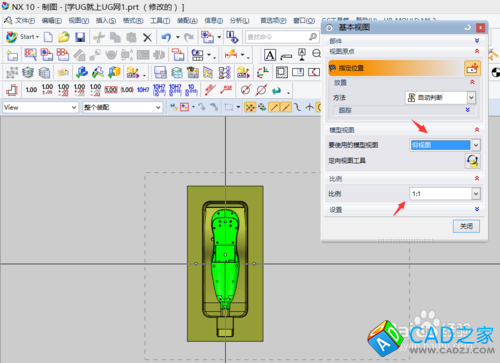Click the dialog reset arrow icon

pyautogui.click(x=468, y=28)
